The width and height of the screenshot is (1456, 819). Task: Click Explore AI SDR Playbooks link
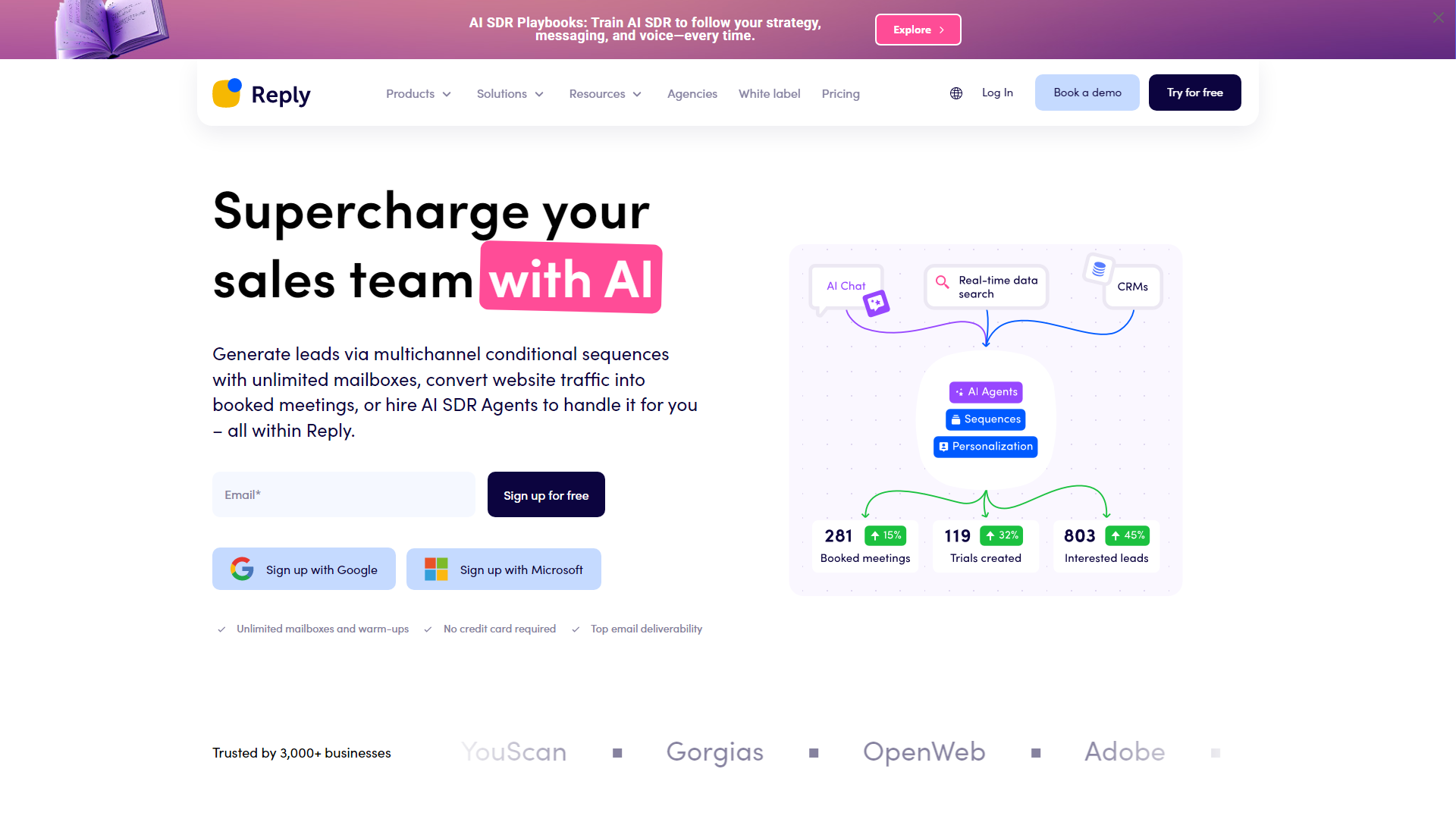tap(917, 29)
